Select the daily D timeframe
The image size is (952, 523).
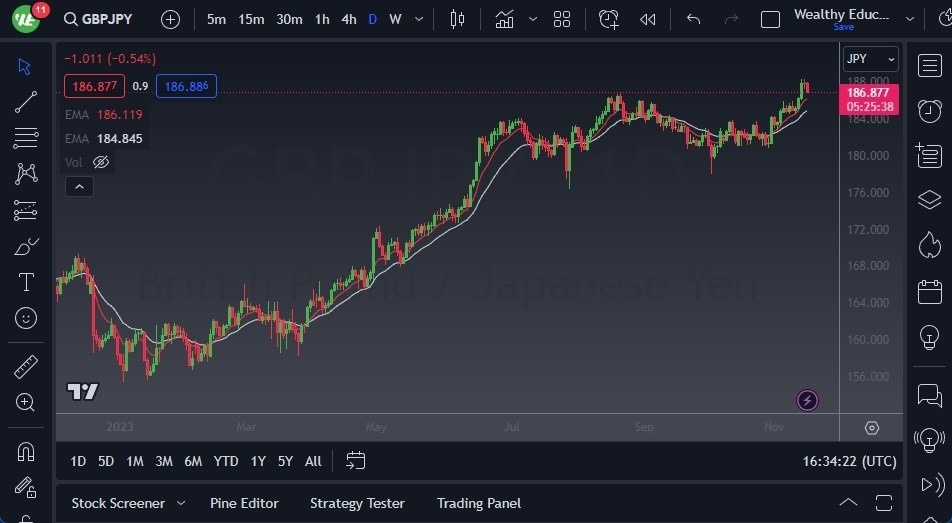tap(372, 19)
